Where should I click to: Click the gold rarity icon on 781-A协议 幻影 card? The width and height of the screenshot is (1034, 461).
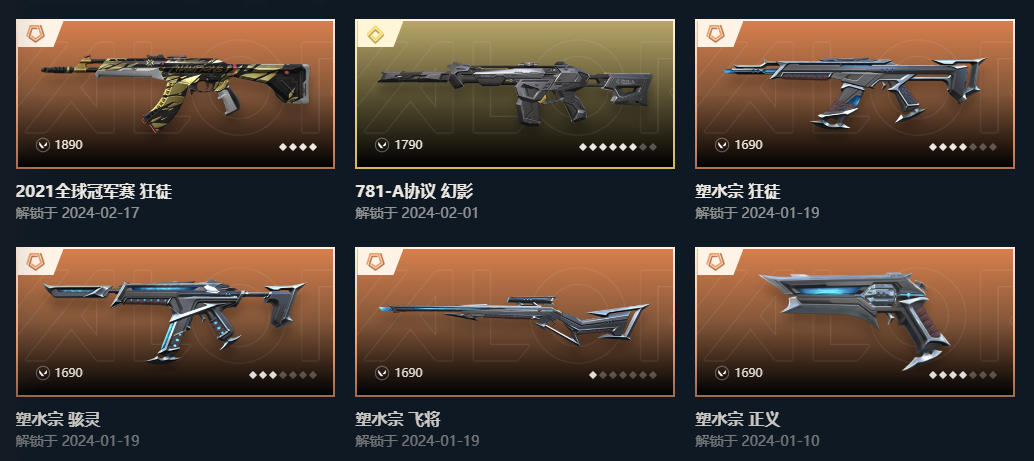tap(375, 34)
